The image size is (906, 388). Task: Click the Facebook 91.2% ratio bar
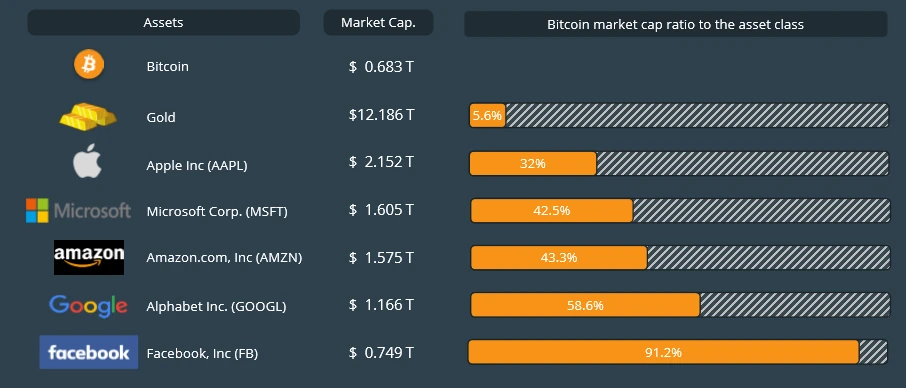pyautogui.click(x=677, y=352)
